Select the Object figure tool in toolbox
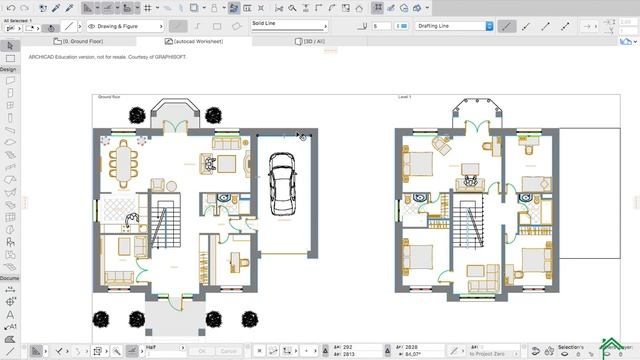 click(x=10, y=242)
